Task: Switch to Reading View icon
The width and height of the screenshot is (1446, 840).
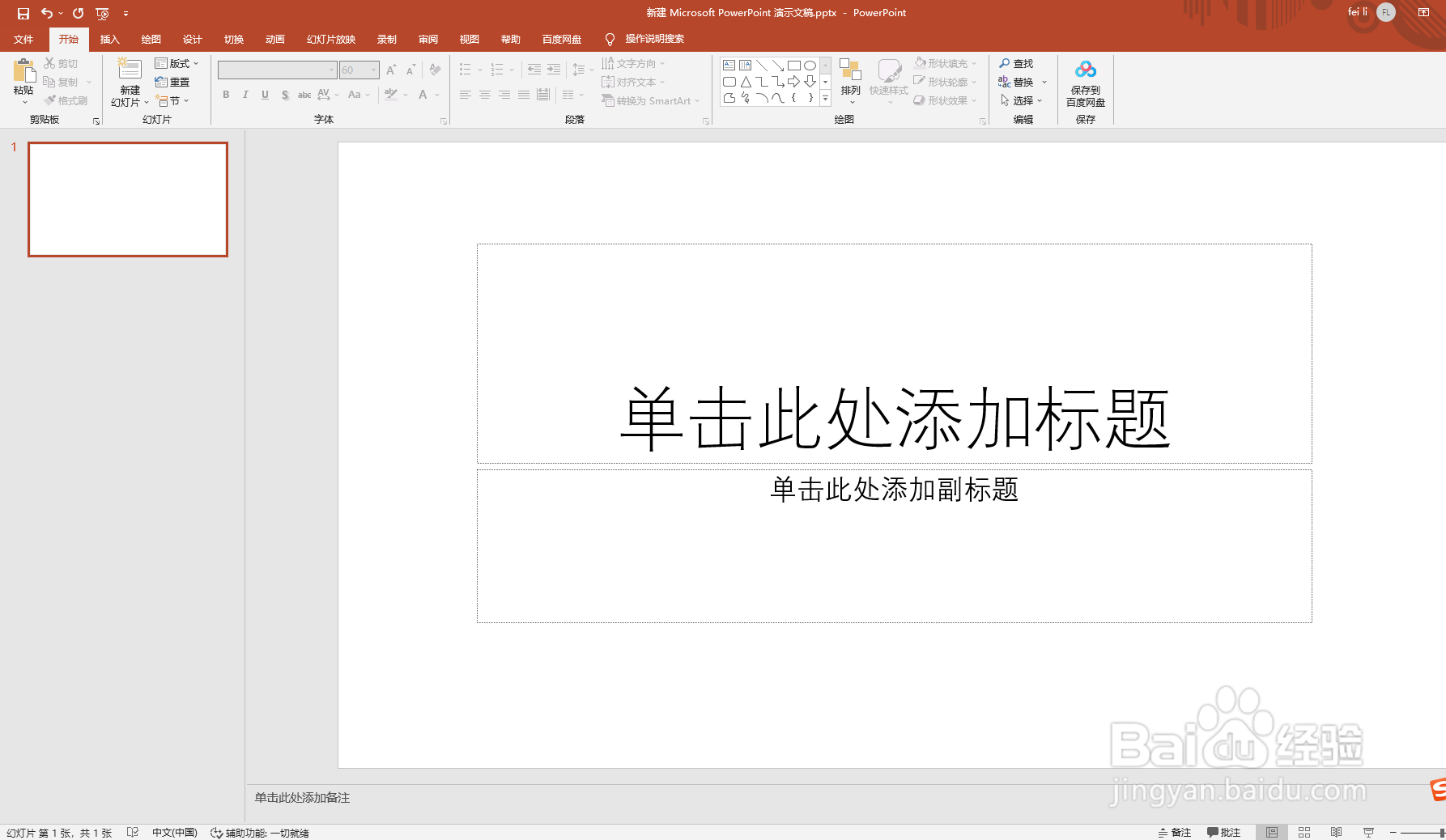Action: pos(1337,833)
